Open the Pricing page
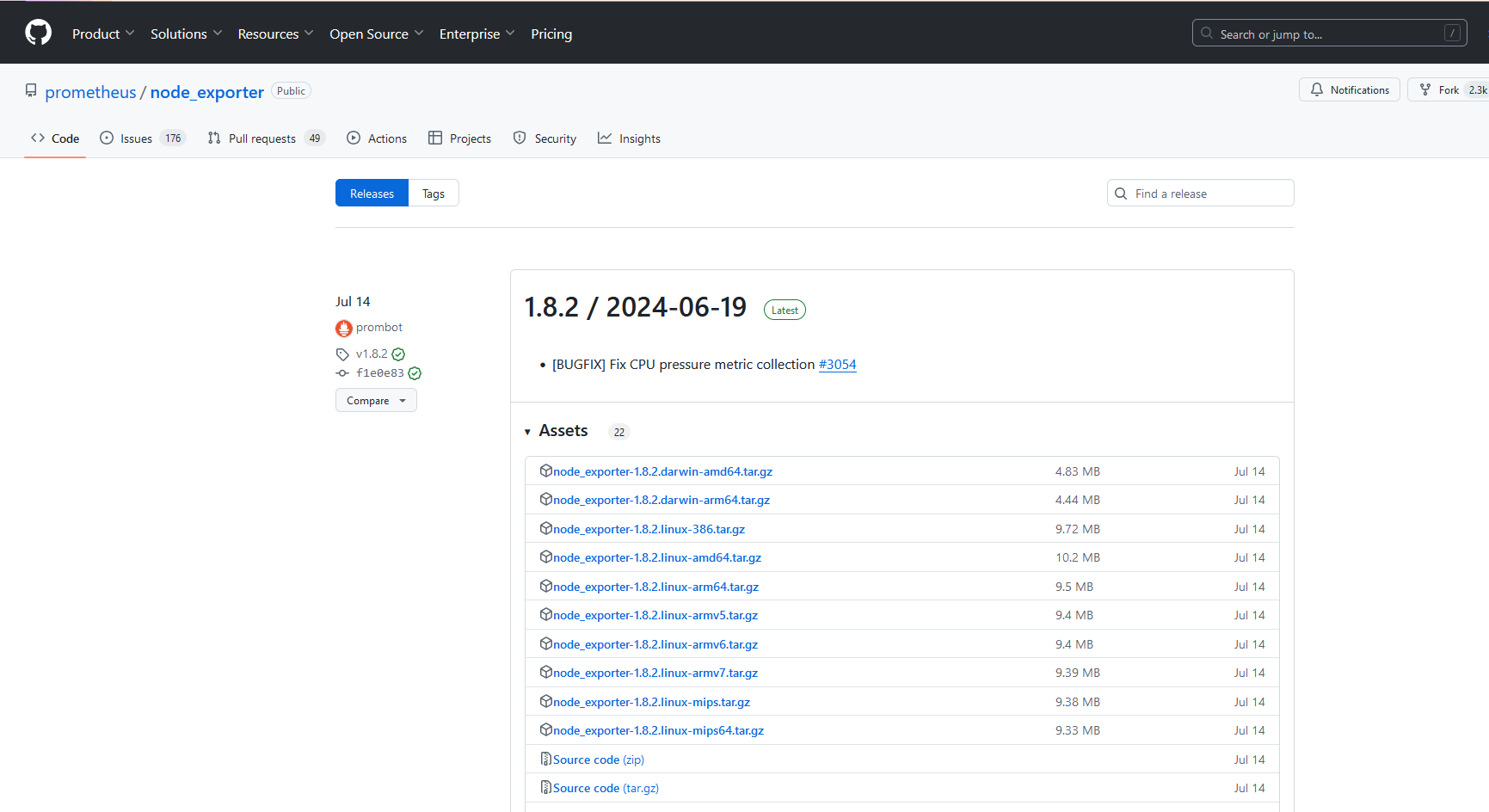 pos(551,34)
